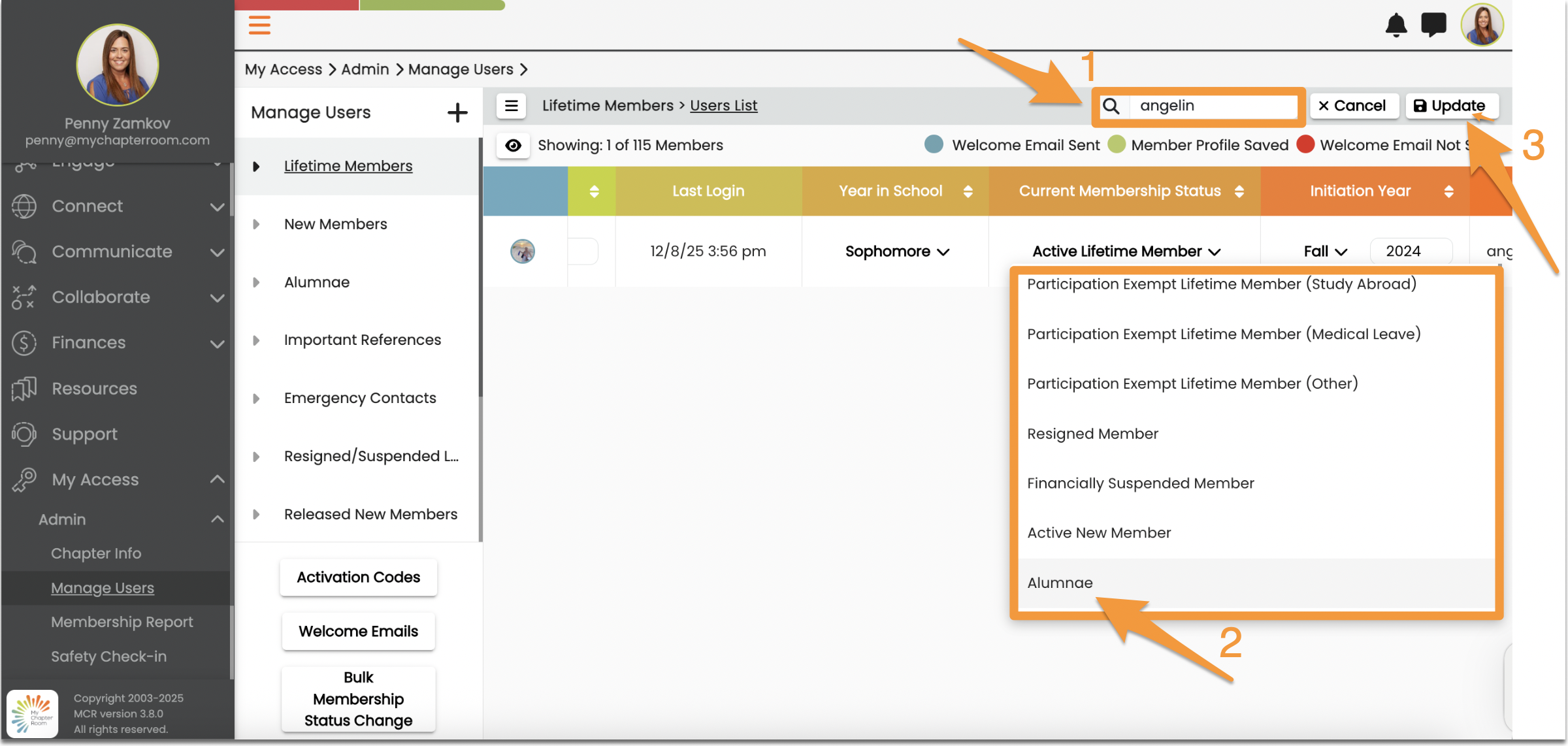Choose Resigned Member option
This screenshot has width=1568, height=746.
[x=1092, y=434]
